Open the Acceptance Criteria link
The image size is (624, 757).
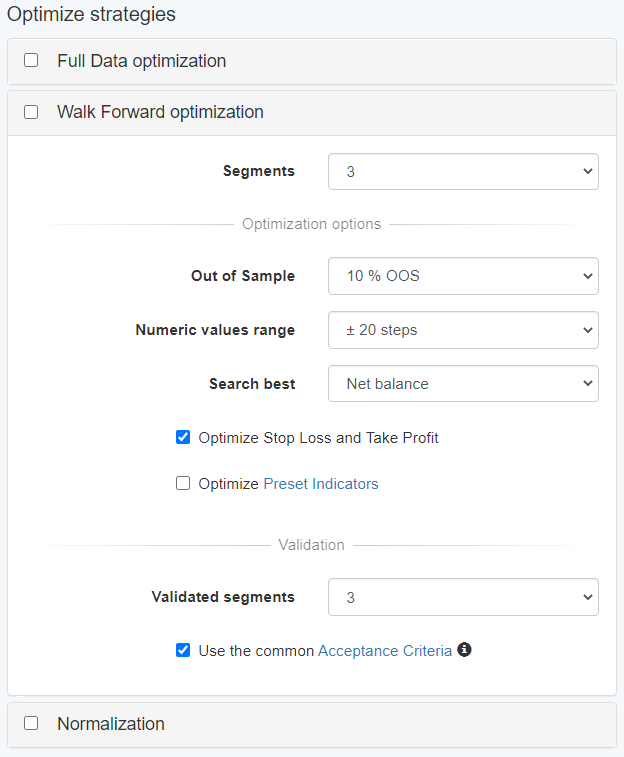pyautogui.click(x=384, y=651)
